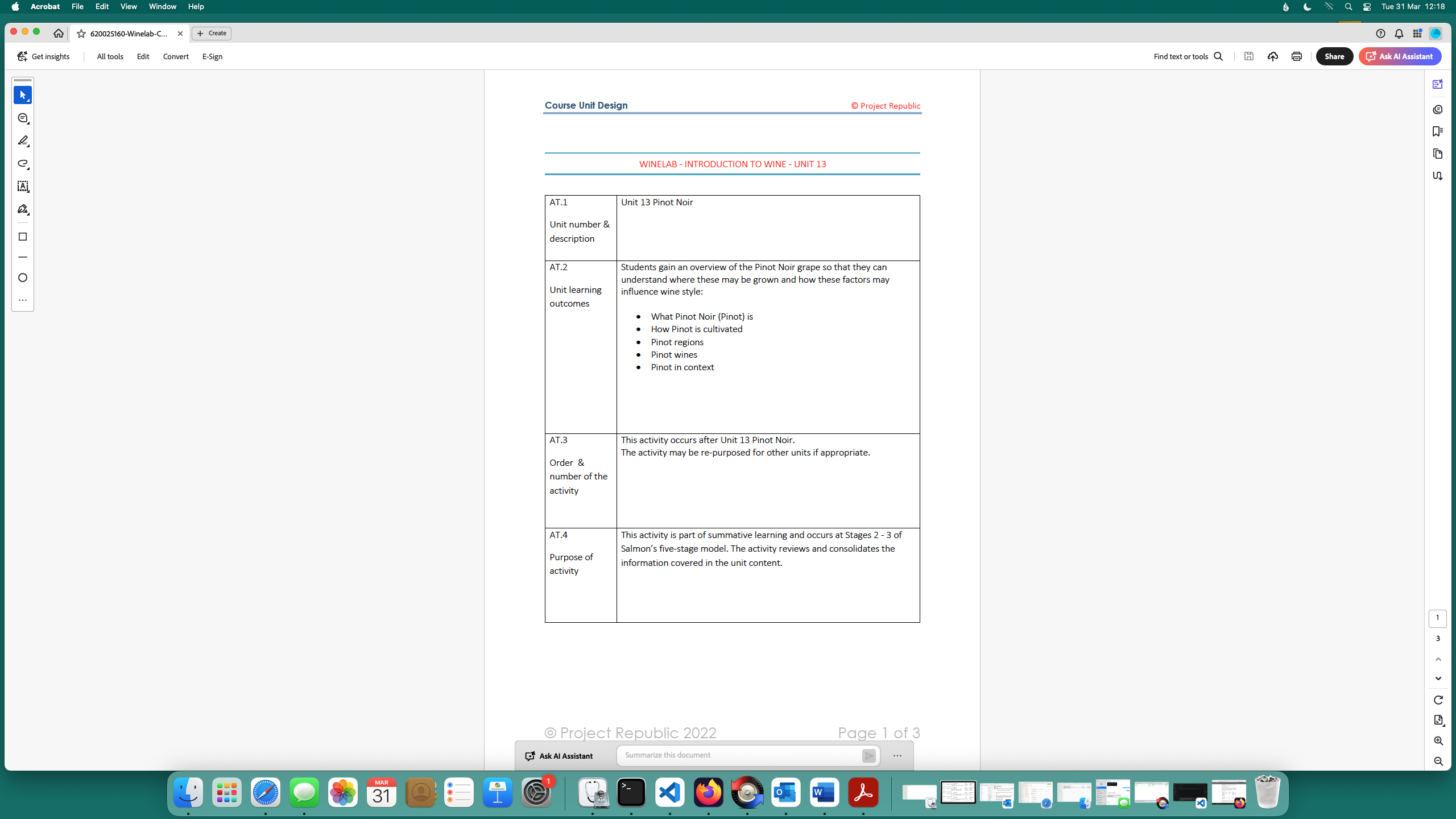Open more options beside Summarize field

tap(897, 756)
